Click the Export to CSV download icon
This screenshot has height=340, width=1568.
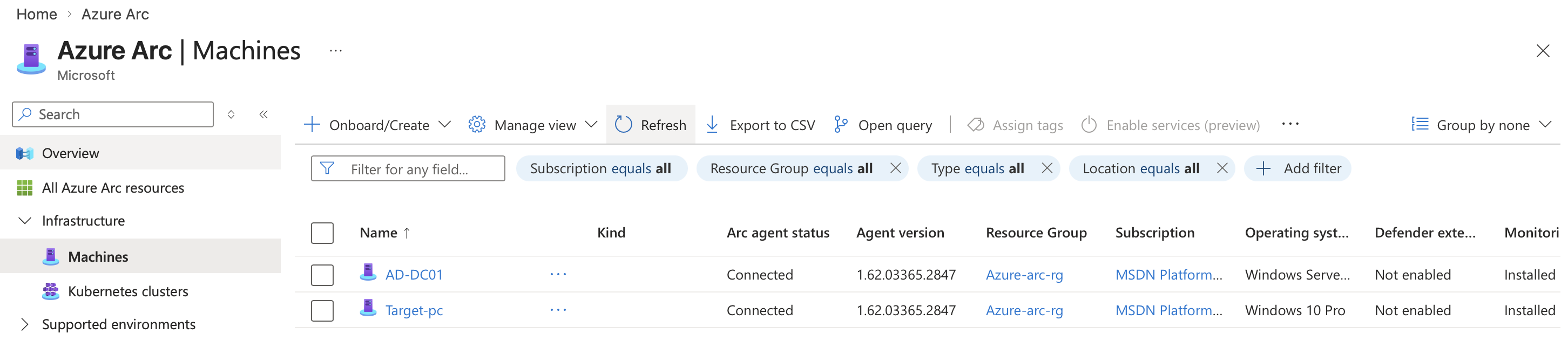[x=712, y=125]
